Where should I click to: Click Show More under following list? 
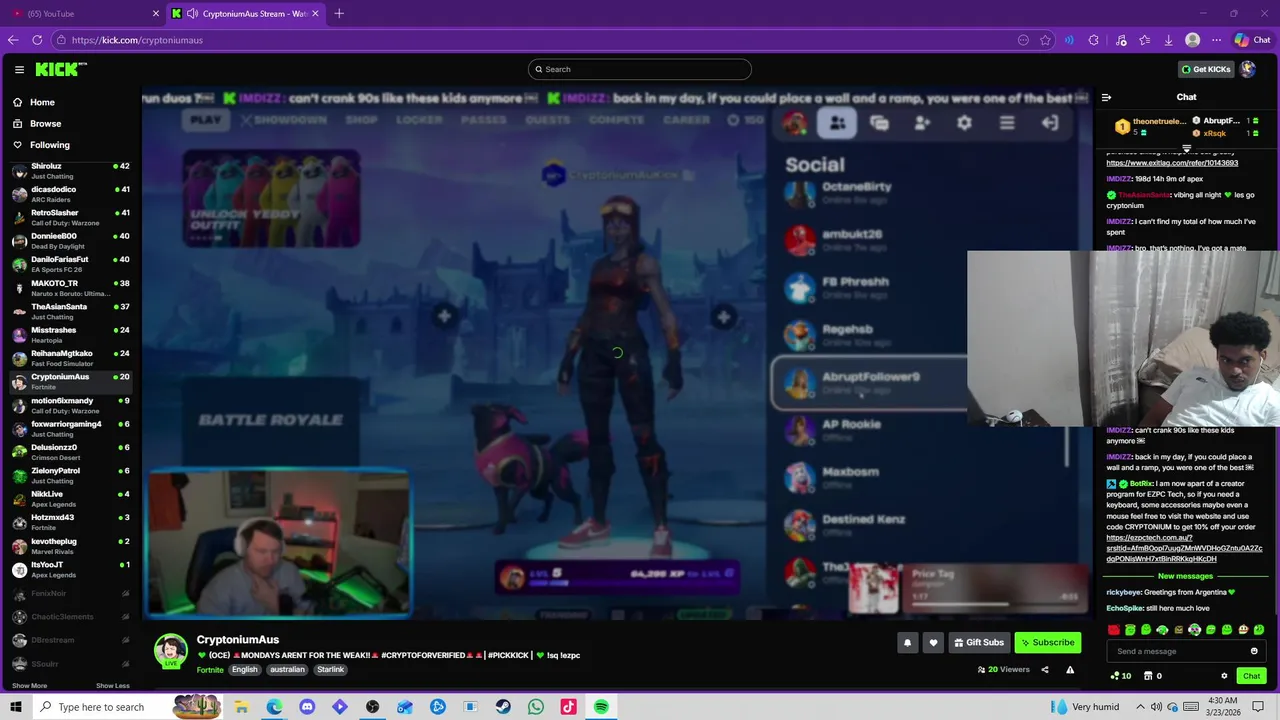coord(29,686)
